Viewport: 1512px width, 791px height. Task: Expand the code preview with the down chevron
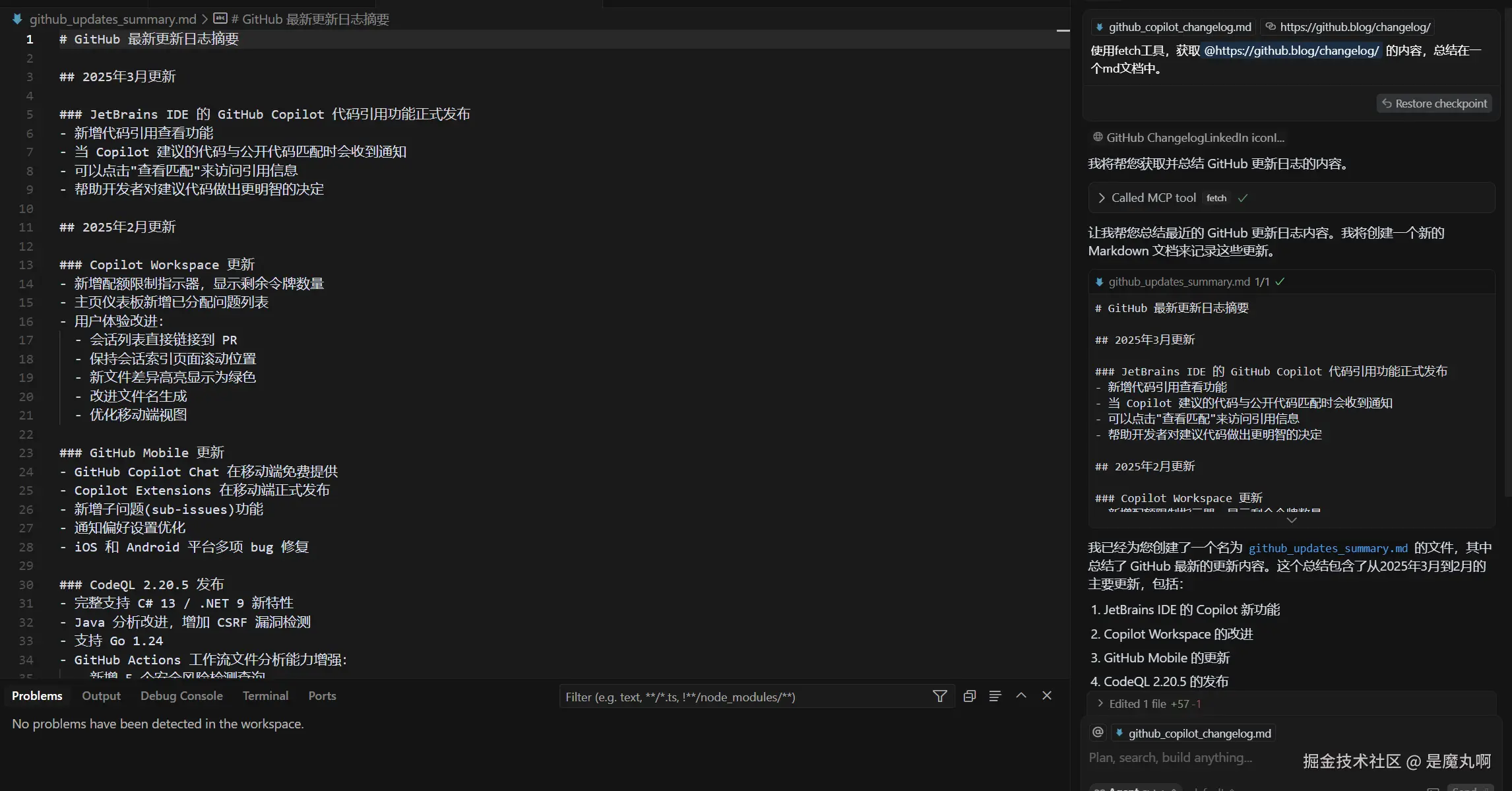coord(1292,520)
